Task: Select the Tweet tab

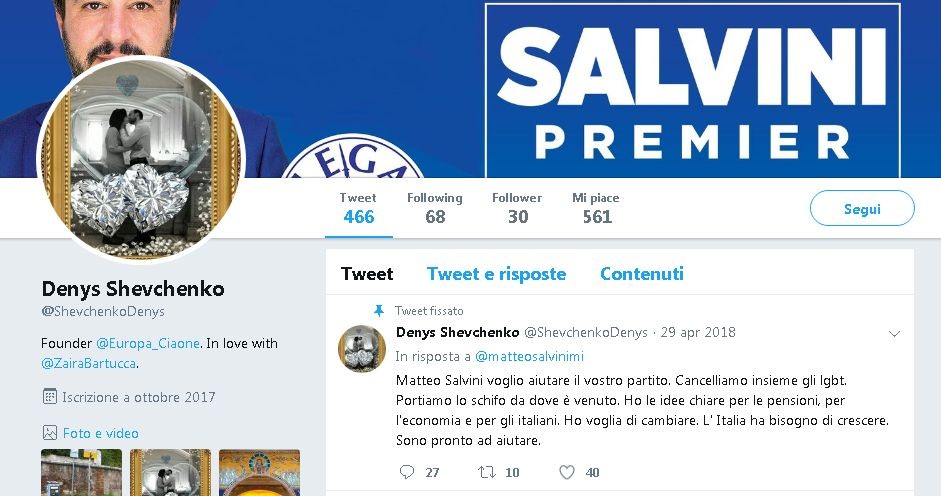Action: tap(367, 274)
